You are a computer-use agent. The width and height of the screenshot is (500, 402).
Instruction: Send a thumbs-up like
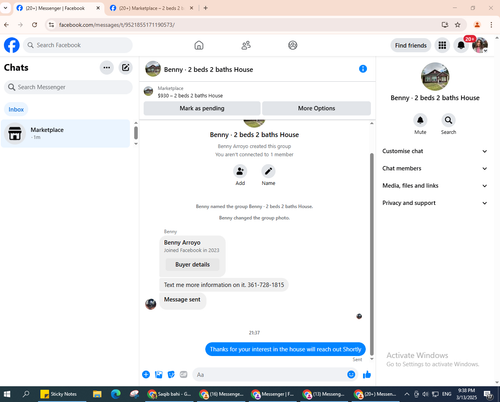(x=367, y=374)
